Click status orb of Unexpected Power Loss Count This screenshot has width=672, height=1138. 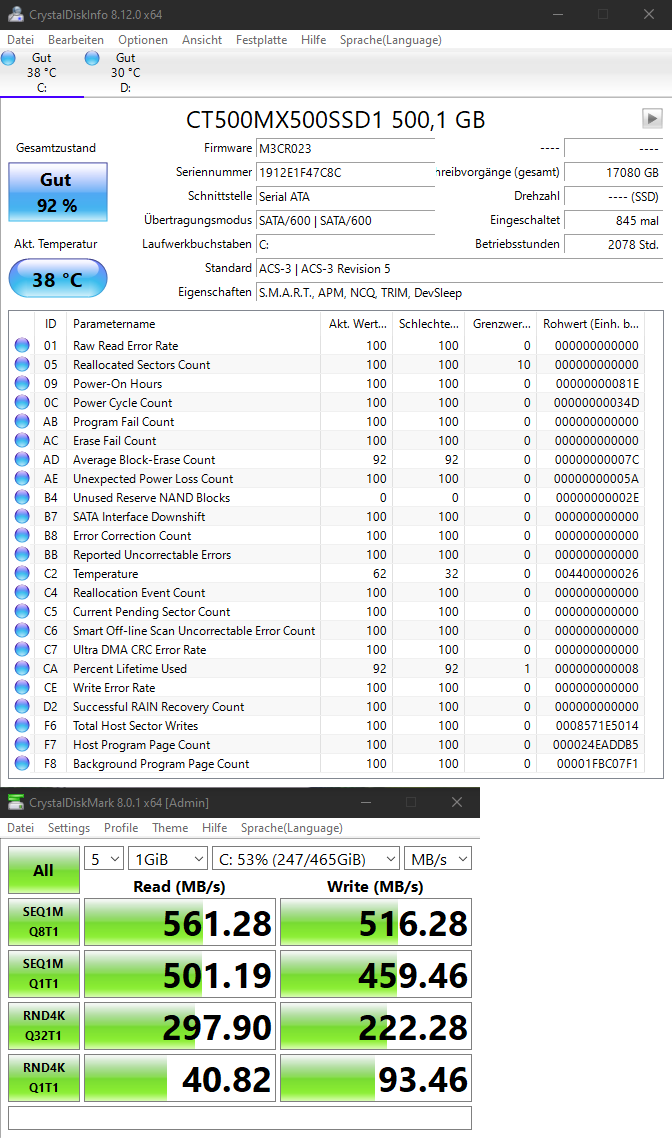[22, 478]
